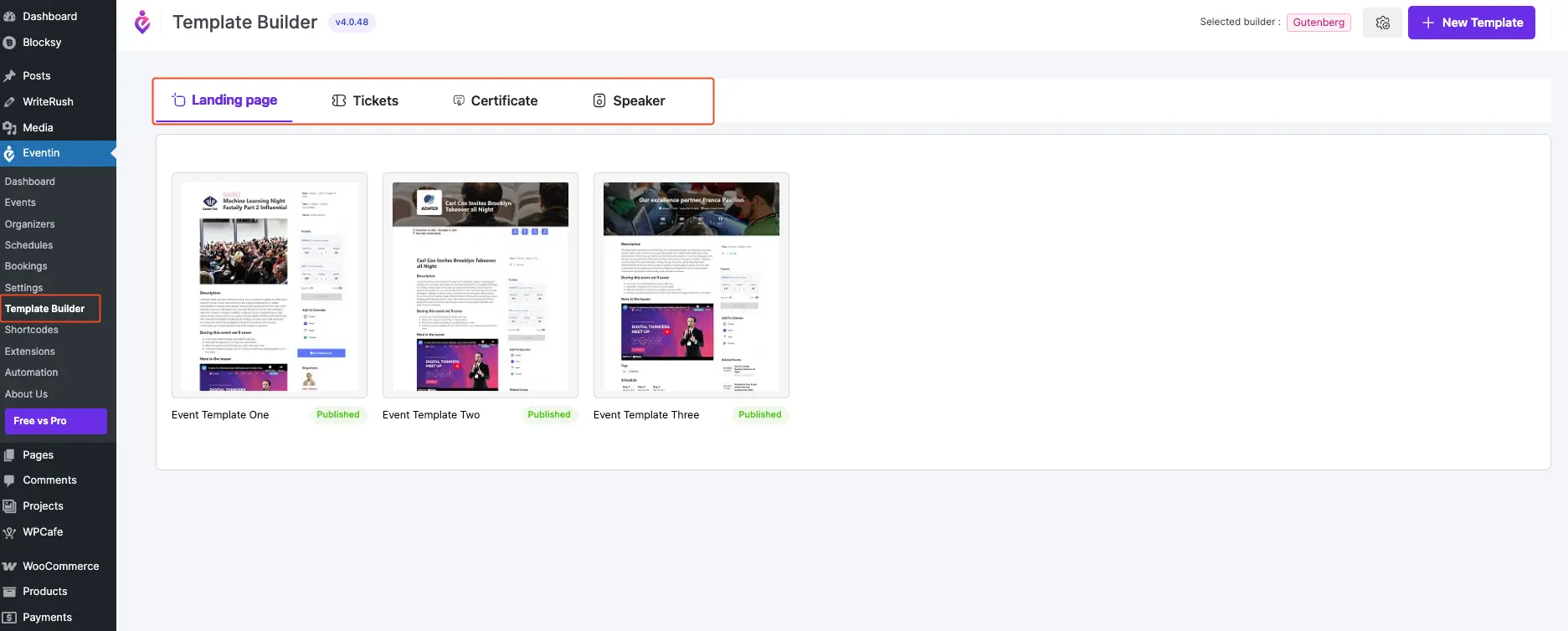The image size is (1568, 631).
Task: Click the Projects portfolio icon
Action: tap(10, 506)
